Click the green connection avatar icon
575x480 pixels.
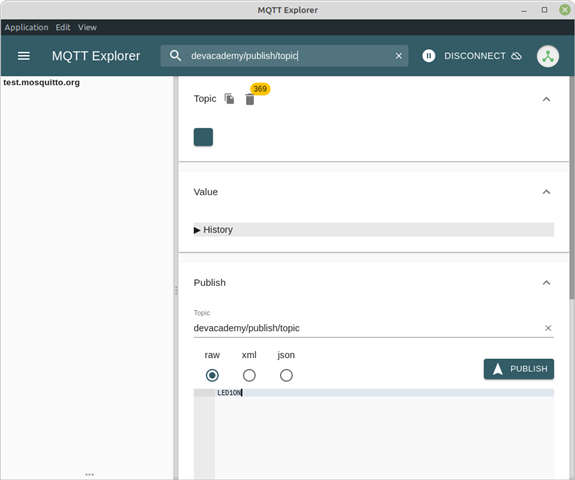(547, 56)
